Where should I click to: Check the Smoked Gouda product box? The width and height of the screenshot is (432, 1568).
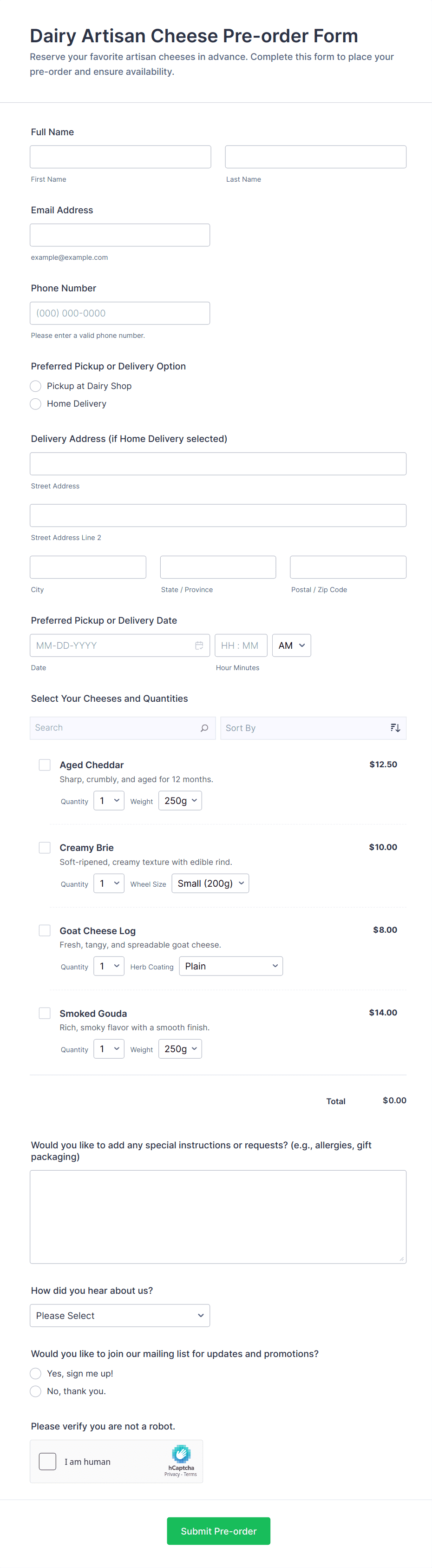tap(45, 1013)
